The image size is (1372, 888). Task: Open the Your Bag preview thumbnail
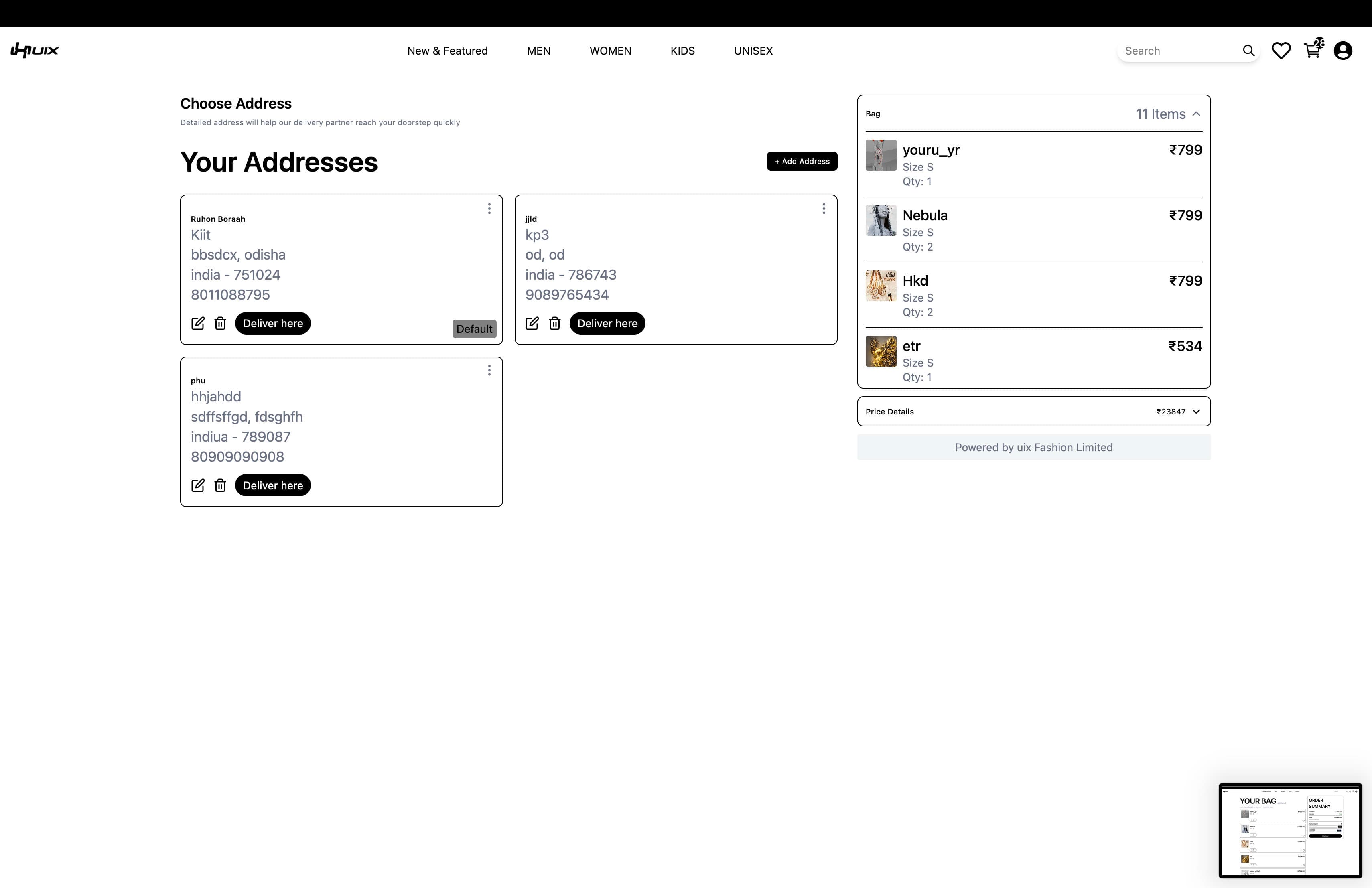coord(1290,830)
